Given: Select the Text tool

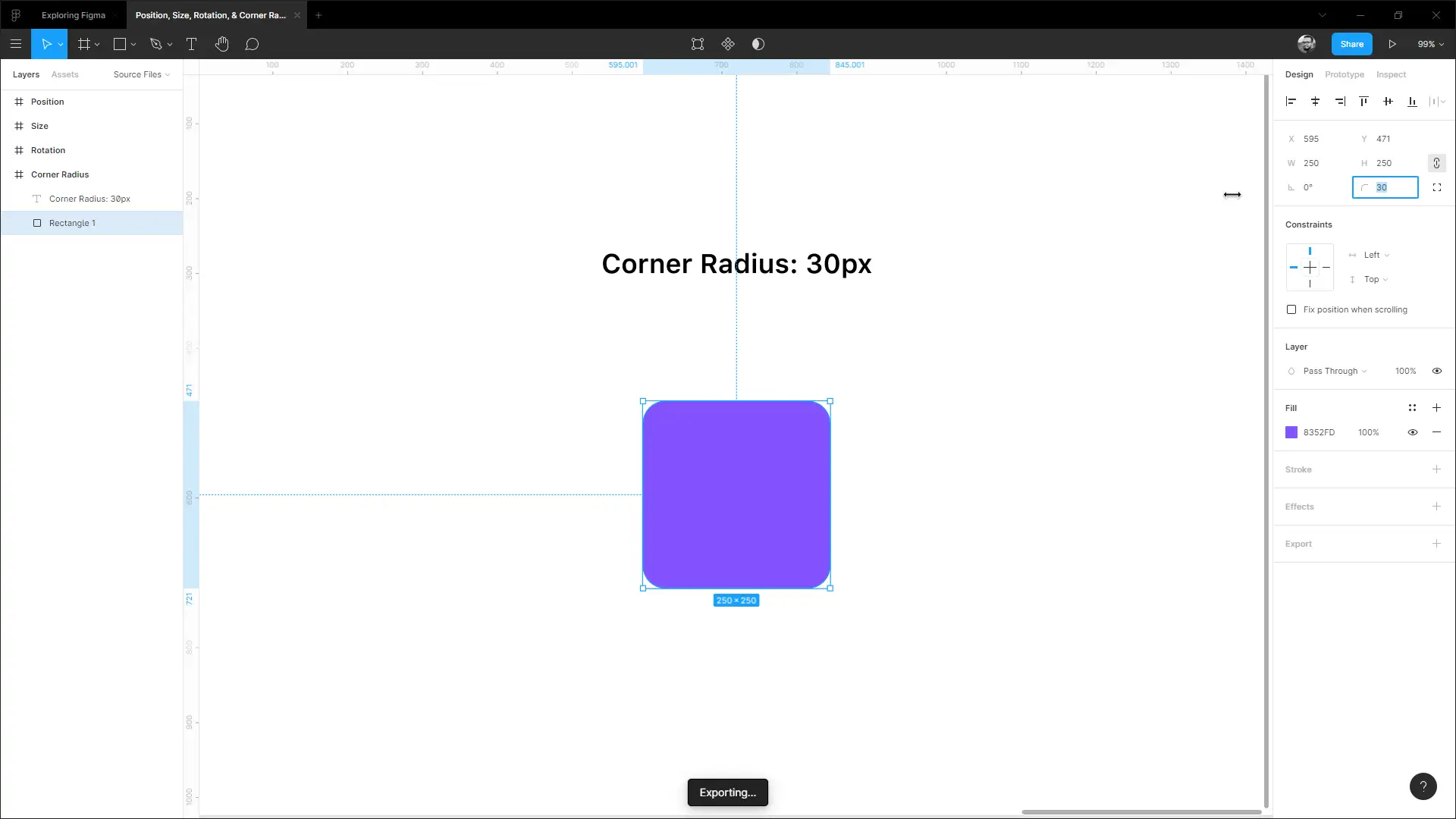Looking at the screenshot, I should 191,44.
